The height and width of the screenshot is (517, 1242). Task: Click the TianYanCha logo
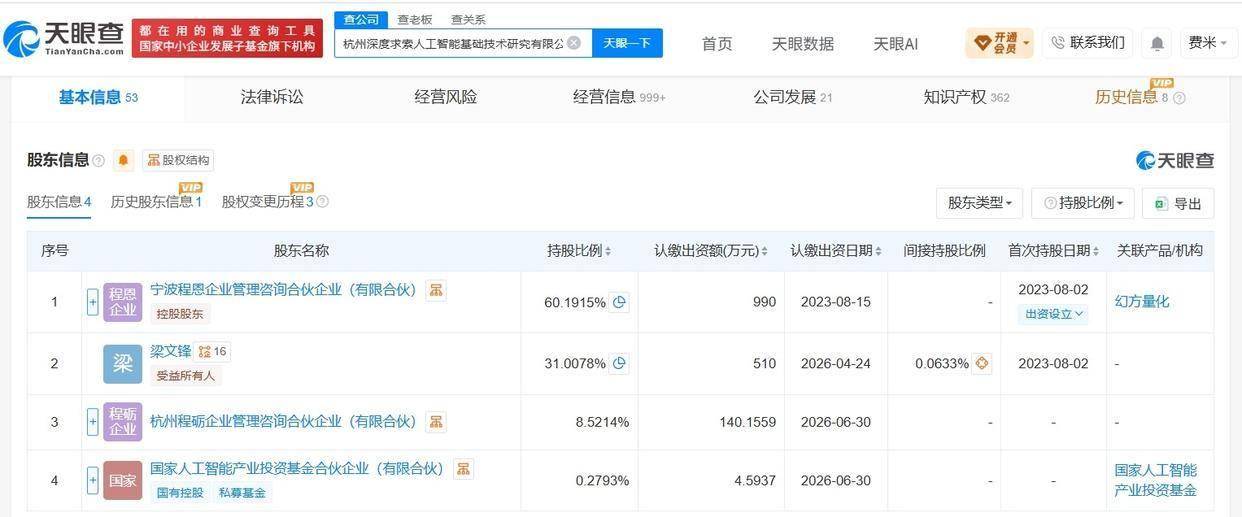(x=62, y=39)
